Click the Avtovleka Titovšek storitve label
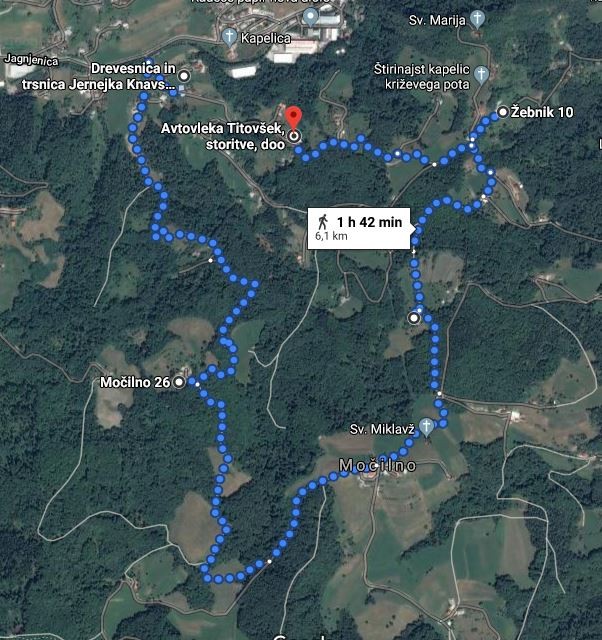This screenshot has height=640, width=602. [223, 136]
